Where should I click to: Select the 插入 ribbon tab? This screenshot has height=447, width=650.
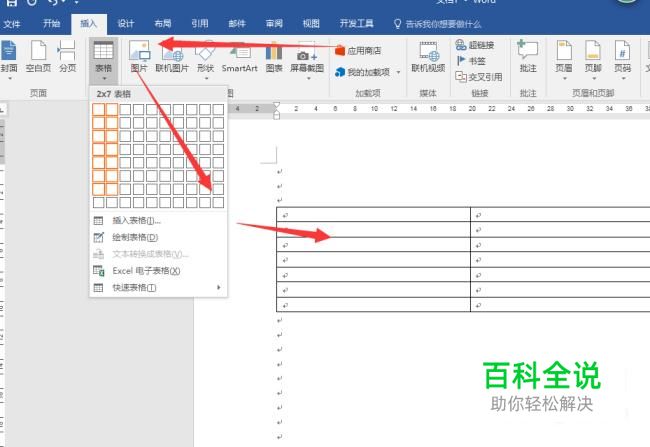88,24
